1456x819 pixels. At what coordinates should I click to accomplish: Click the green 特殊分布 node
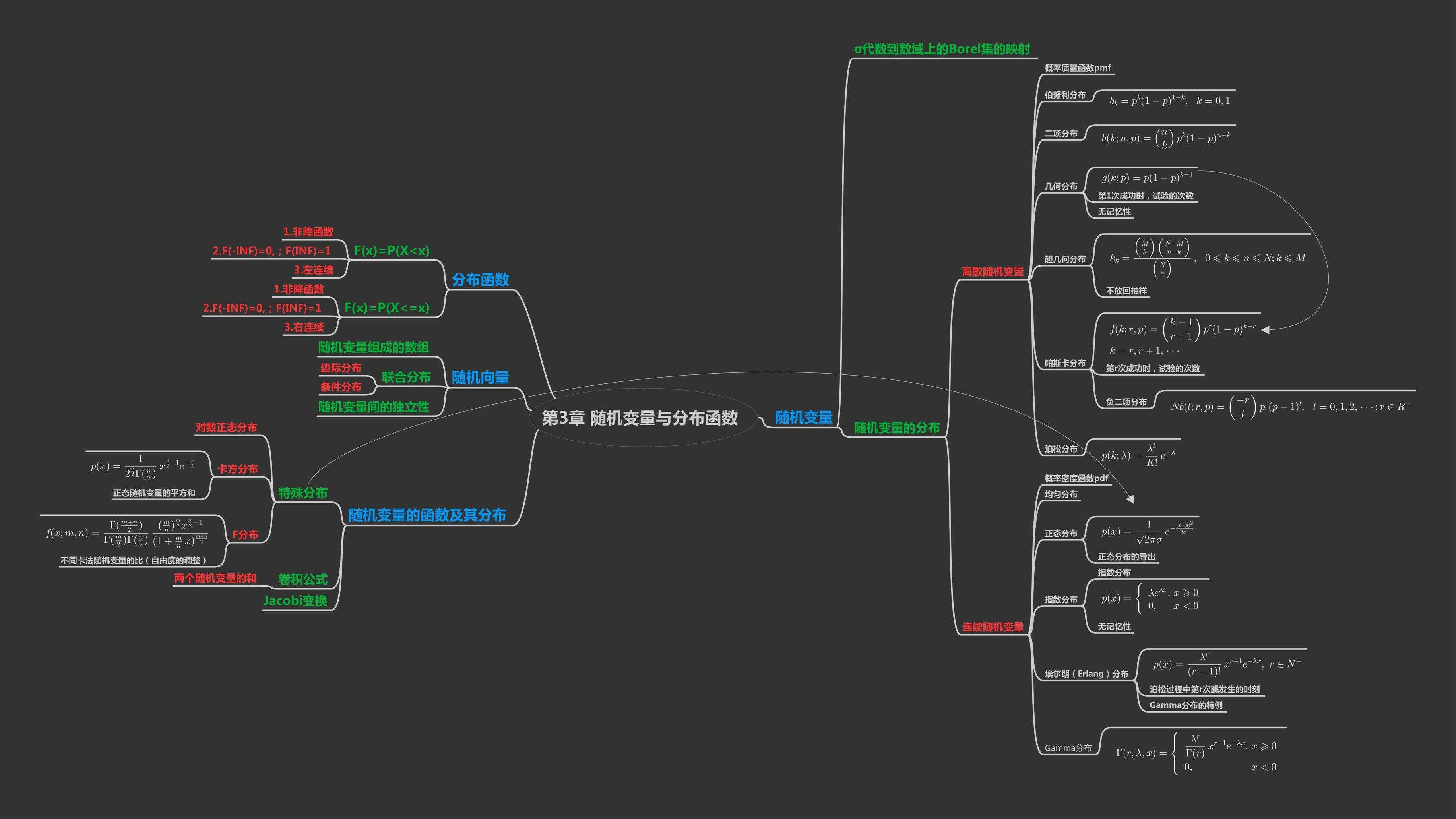point(303,493)
